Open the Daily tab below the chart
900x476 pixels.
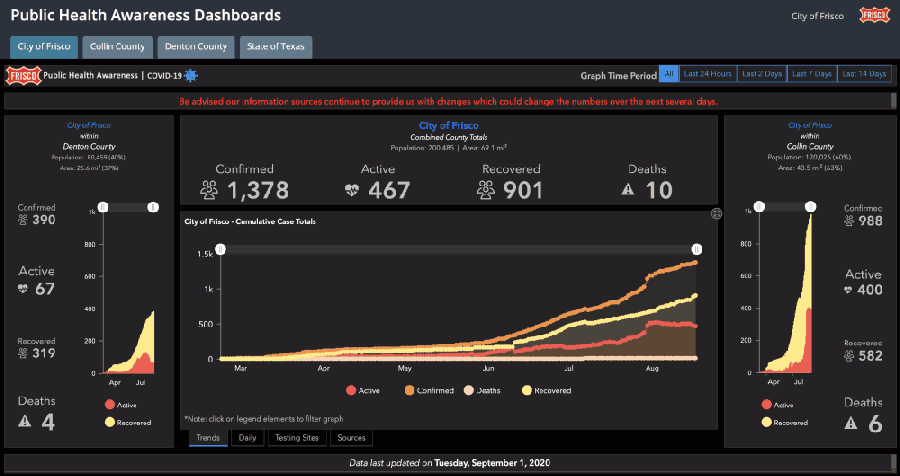tap(247, 438)
